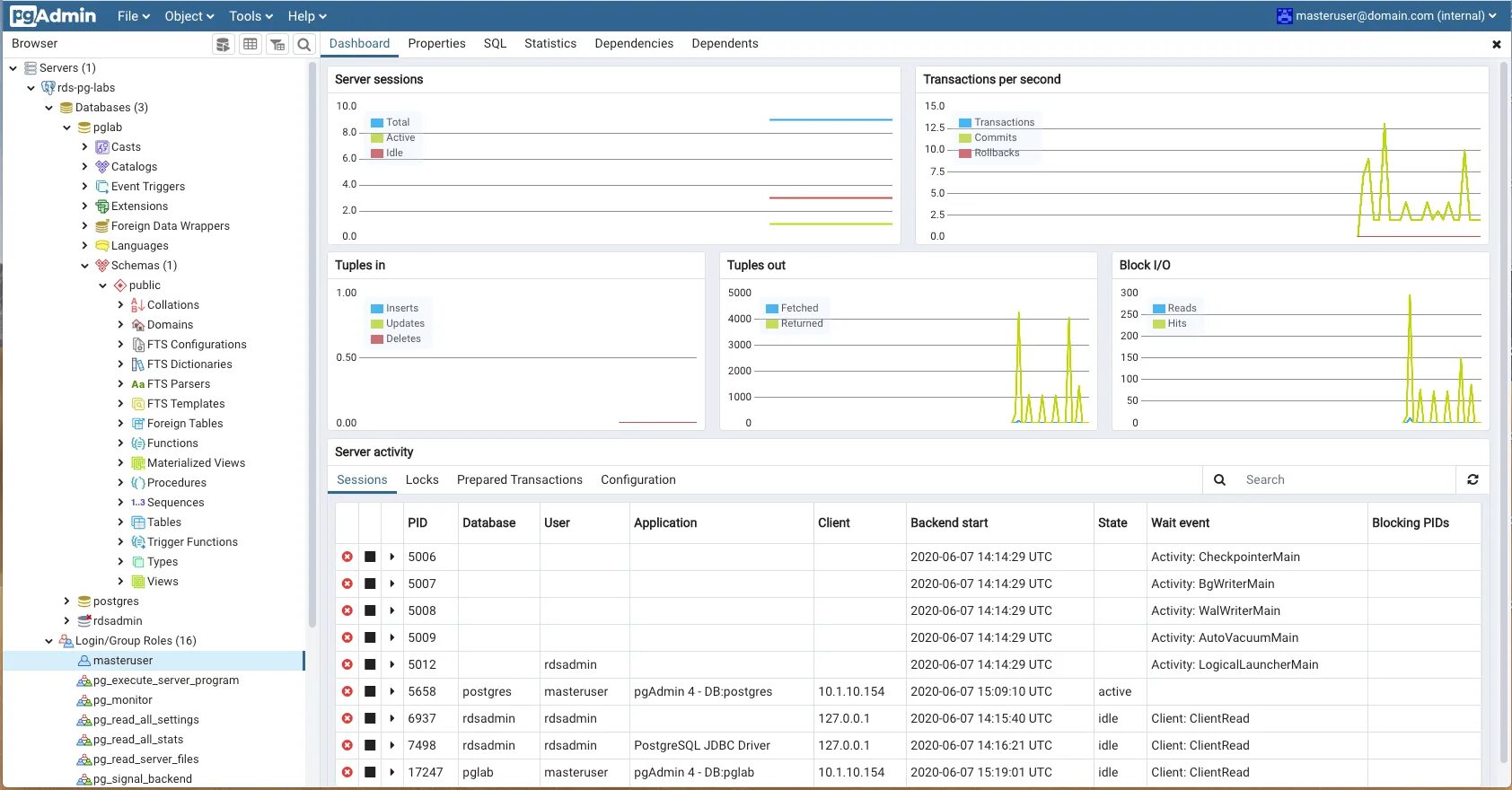Open the masteruser account dropdown
This screenshot has height=790, width=1512.
click(1386, 15)
